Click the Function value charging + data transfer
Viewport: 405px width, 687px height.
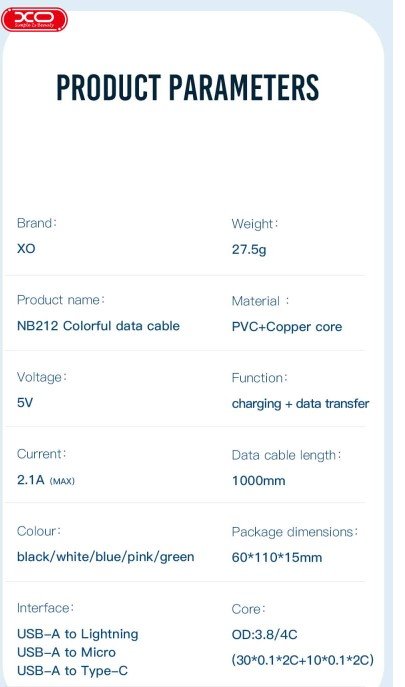pyautogui.click(x=300, y=404)
